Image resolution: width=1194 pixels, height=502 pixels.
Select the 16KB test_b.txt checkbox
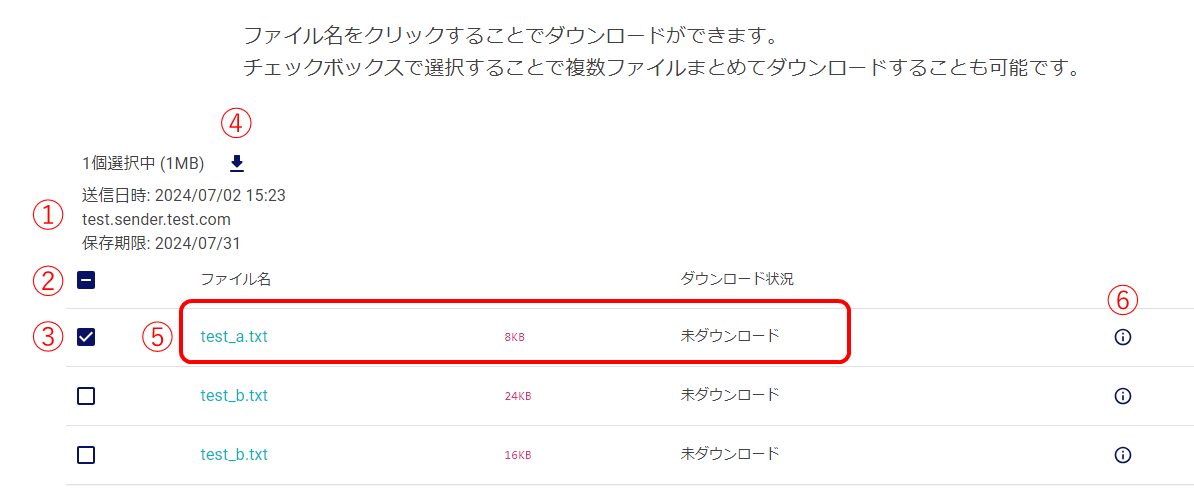point(86,455)
